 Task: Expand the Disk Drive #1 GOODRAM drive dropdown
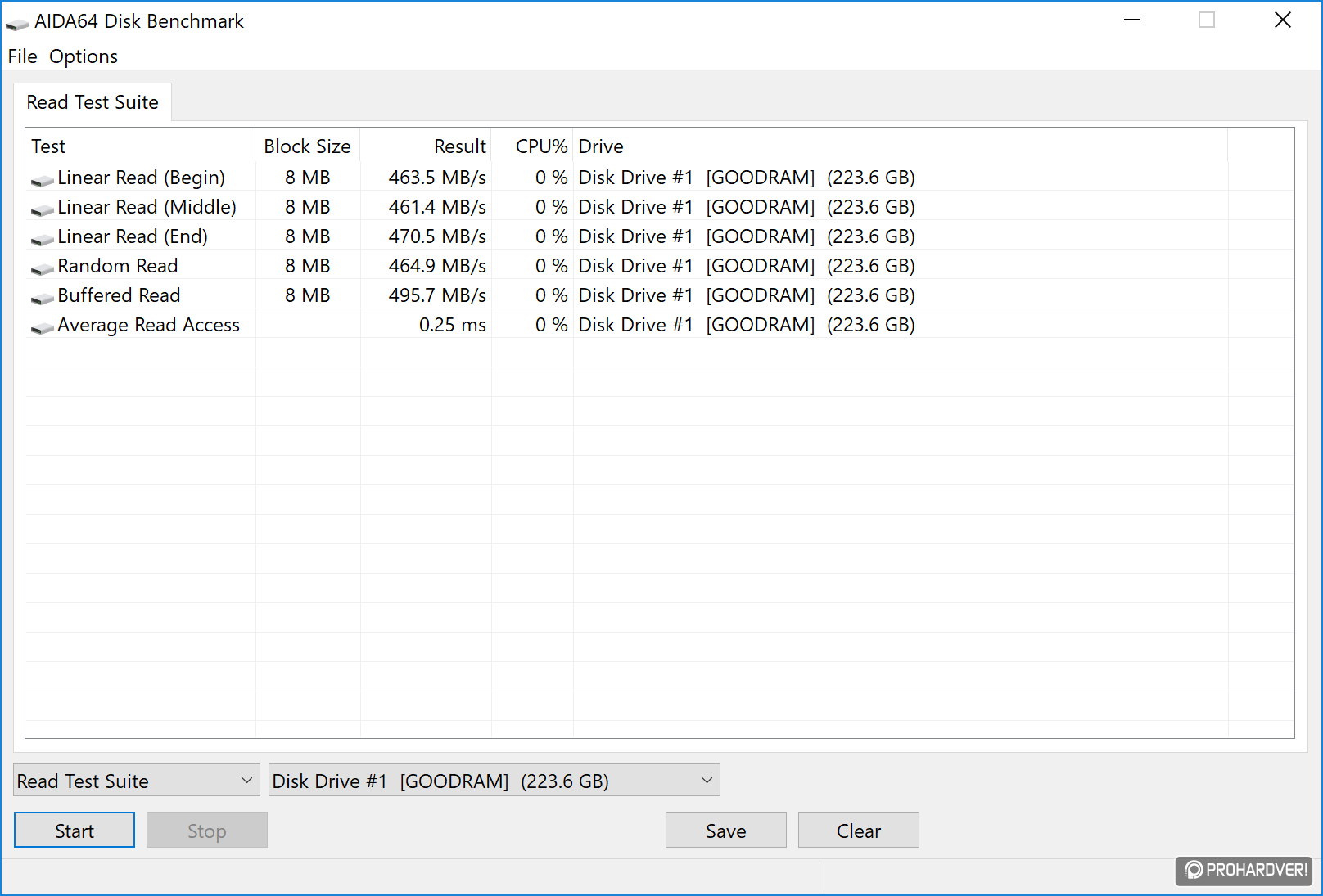point(494,781)
